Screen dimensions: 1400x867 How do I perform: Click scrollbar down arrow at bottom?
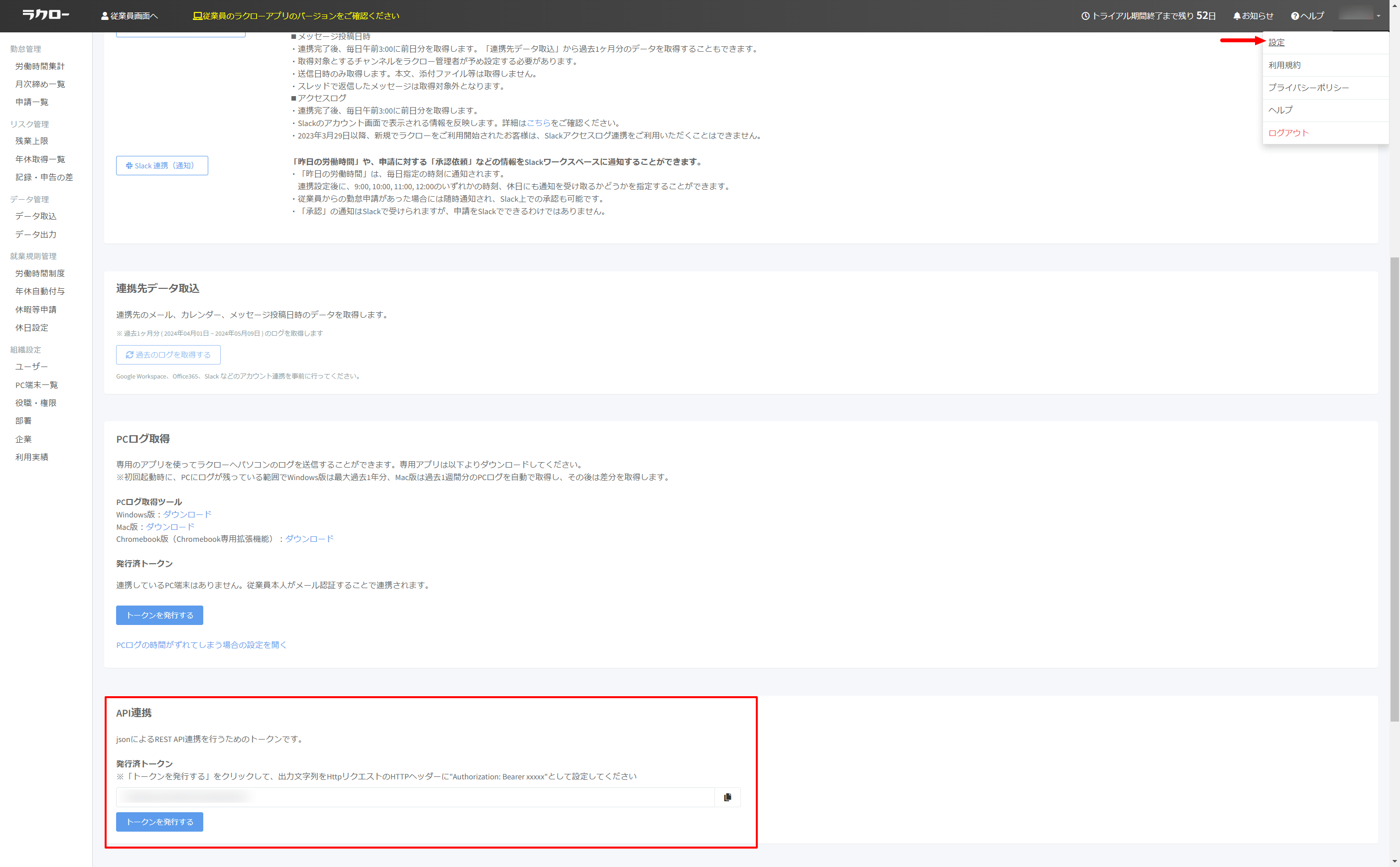[x=1394, y=861]
